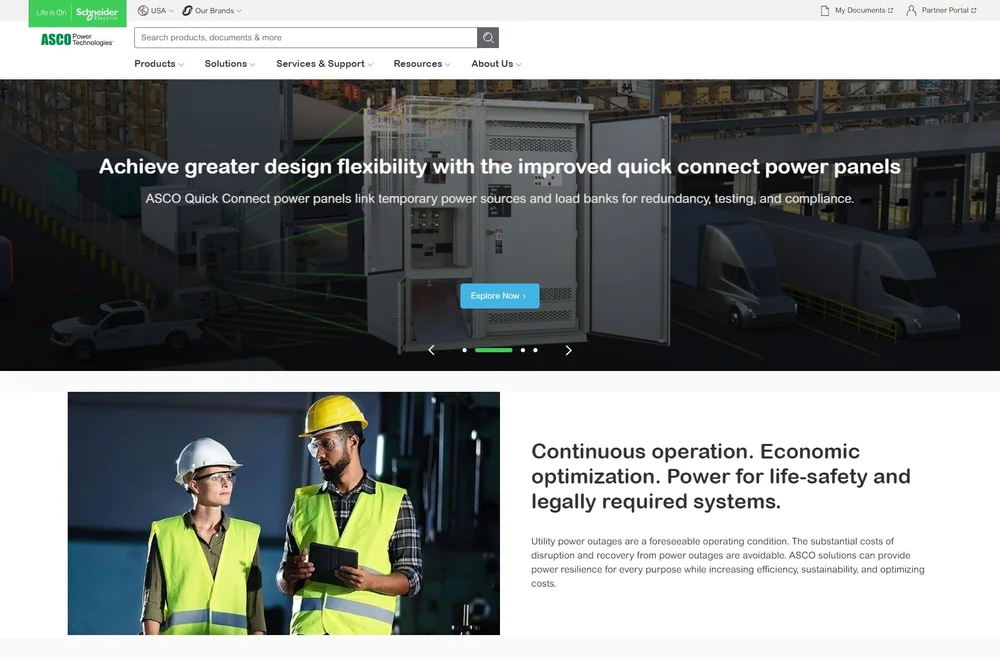
Task: Show previous carousel slide arrow
Action: pyautogui.click(x=432, y=350)
